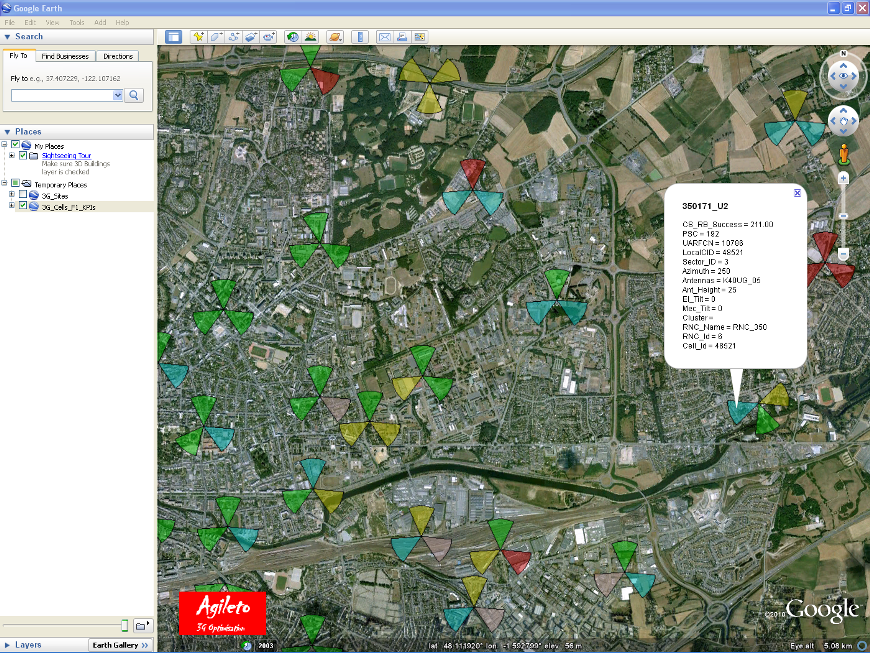This screenshot has width=870, height=653.
Task: Open the Tools menu
Action: [77, 21]
